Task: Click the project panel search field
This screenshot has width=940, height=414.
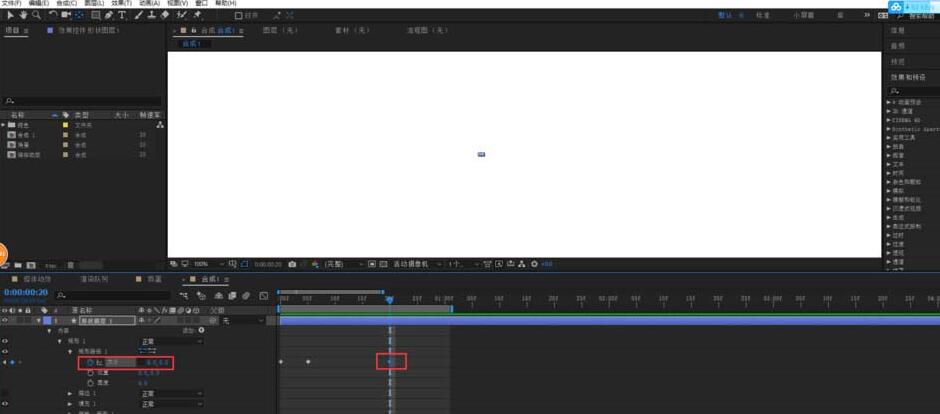Action: coord(82,101)
